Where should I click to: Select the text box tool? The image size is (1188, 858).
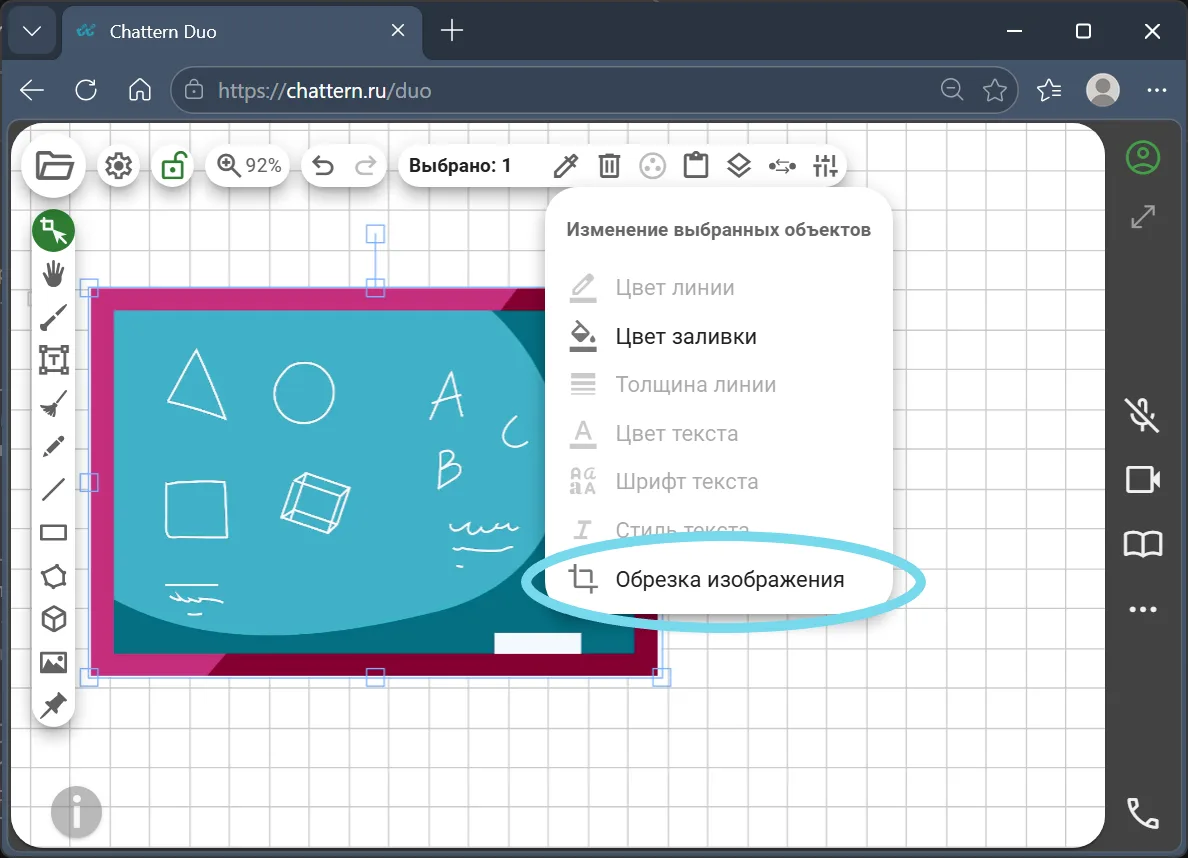click(53, 360)
